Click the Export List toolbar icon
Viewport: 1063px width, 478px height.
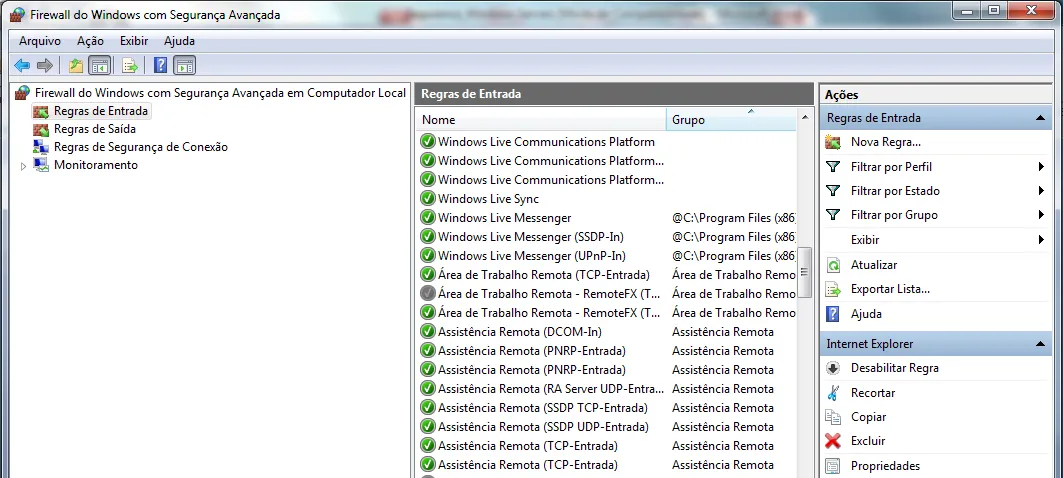(129, 65)
